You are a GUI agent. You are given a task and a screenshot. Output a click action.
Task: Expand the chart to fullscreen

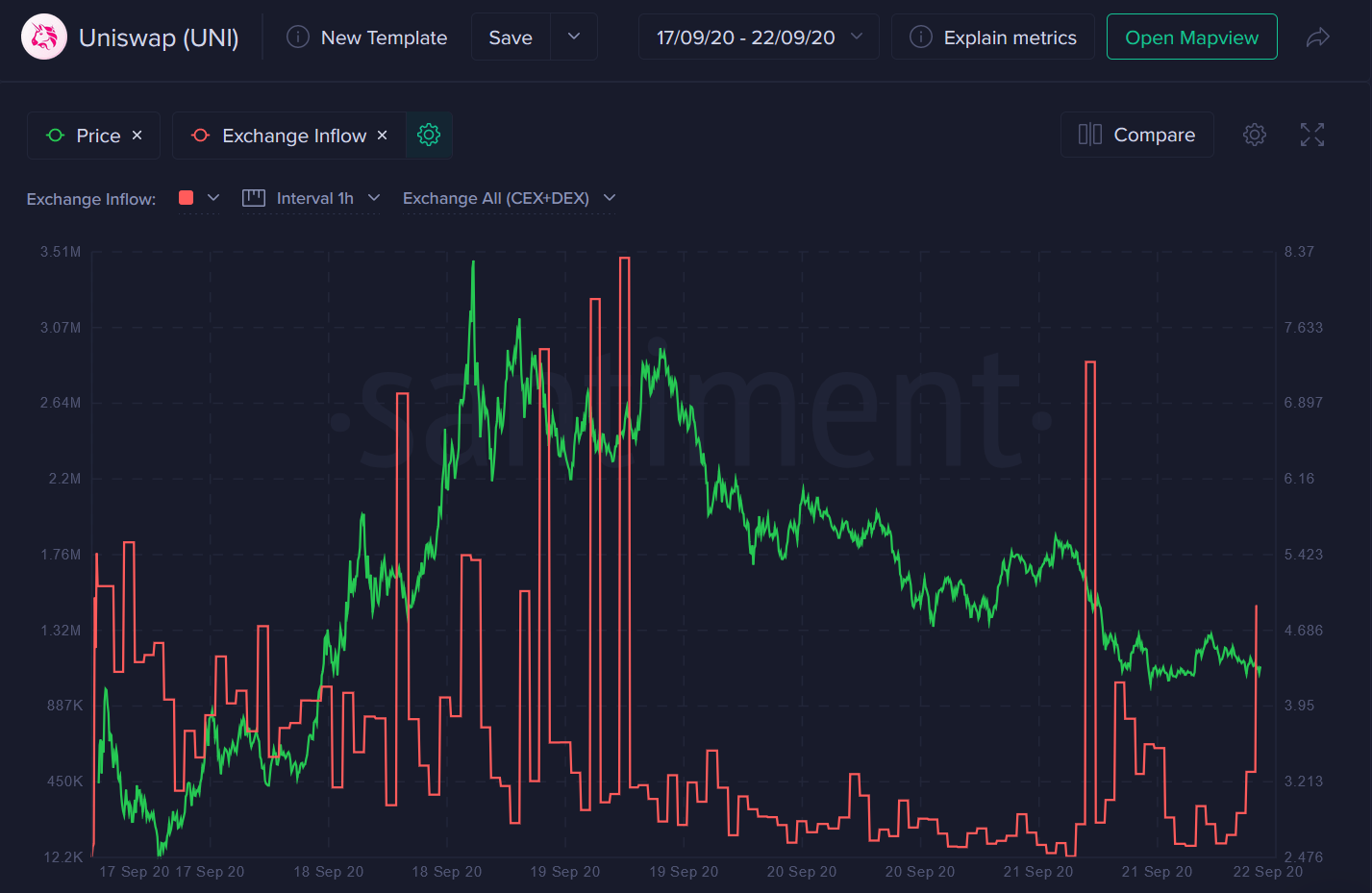[x=1312, y=135]
